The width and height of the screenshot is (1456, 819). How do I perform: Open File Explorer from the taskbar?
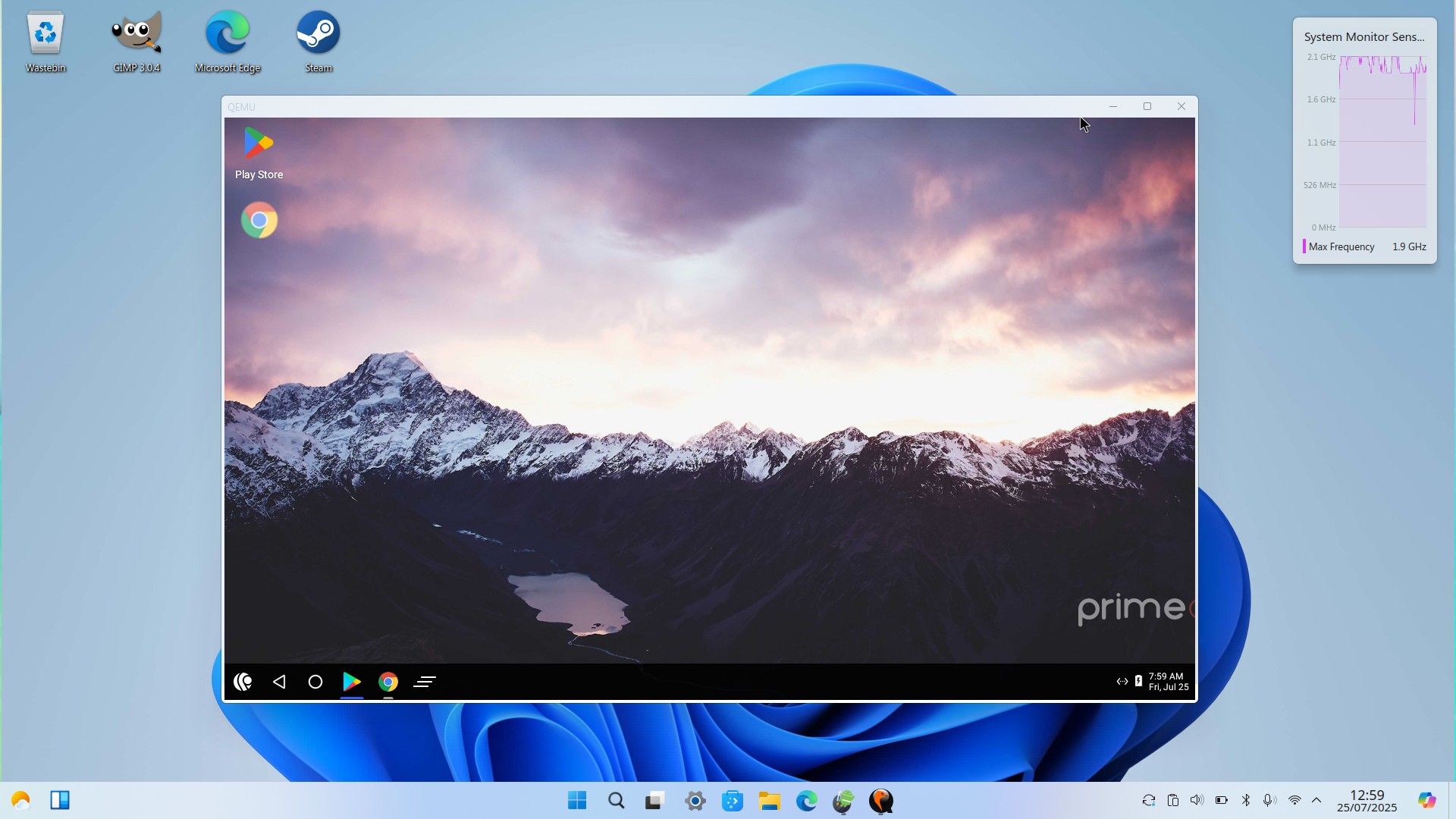point(769,801)
